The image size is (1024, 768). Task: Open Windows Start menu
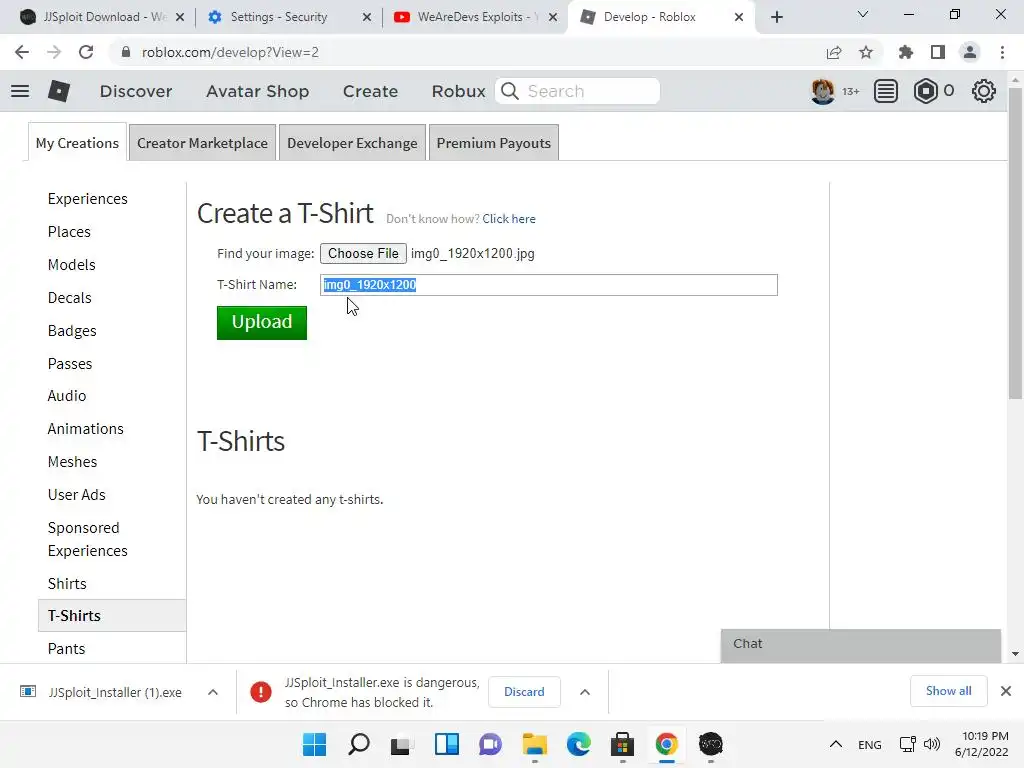click(314, 744)
